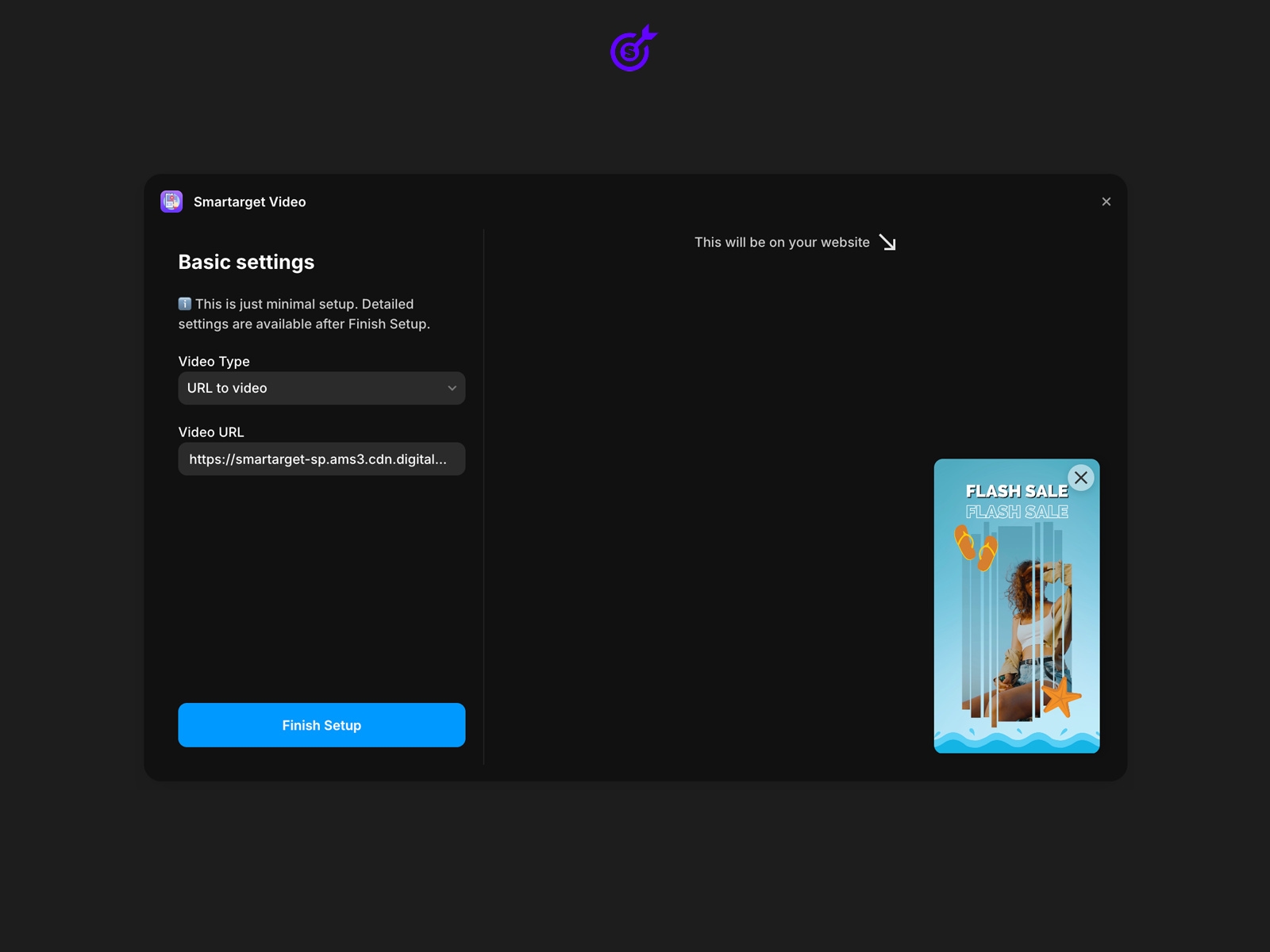The width and height of the screenshot is (1270, 952).
Task: Click the "This will be on your website" label
Action: coord(783,242)
